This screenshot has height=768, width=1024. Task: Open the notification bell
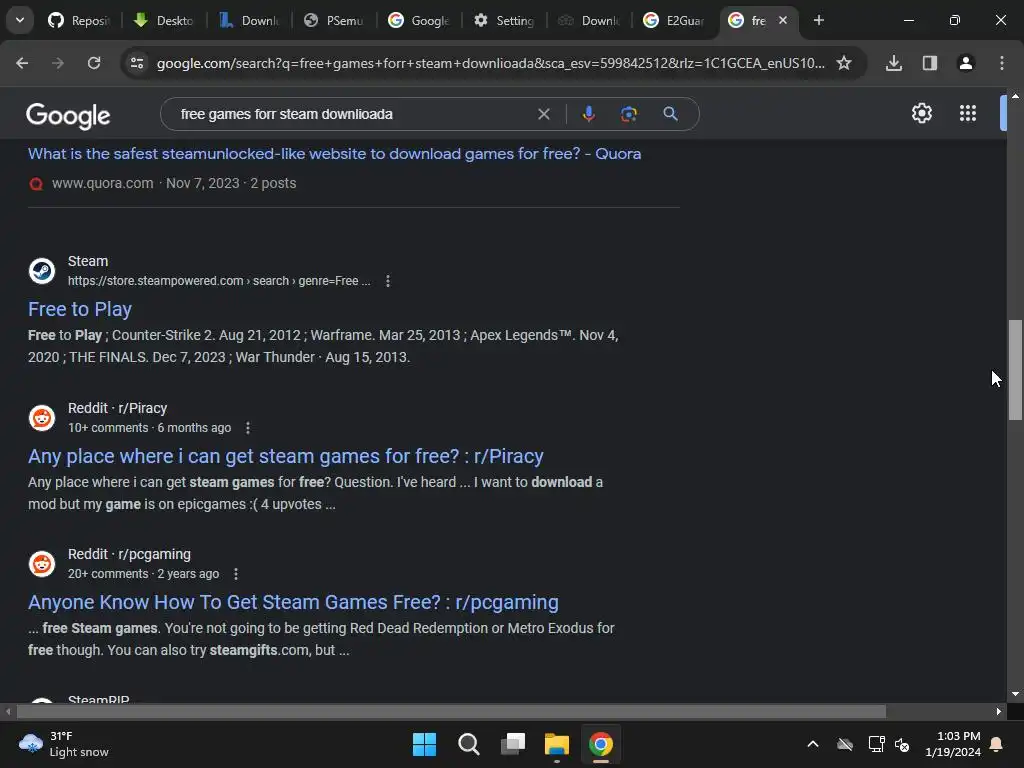pos(997,744)
